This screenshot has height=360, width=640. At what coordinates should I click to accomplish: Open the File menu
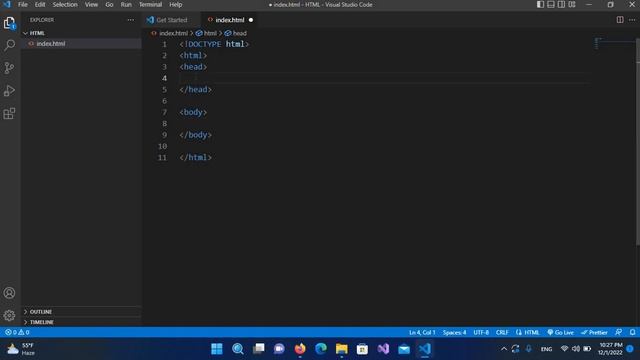coord(23,4)
